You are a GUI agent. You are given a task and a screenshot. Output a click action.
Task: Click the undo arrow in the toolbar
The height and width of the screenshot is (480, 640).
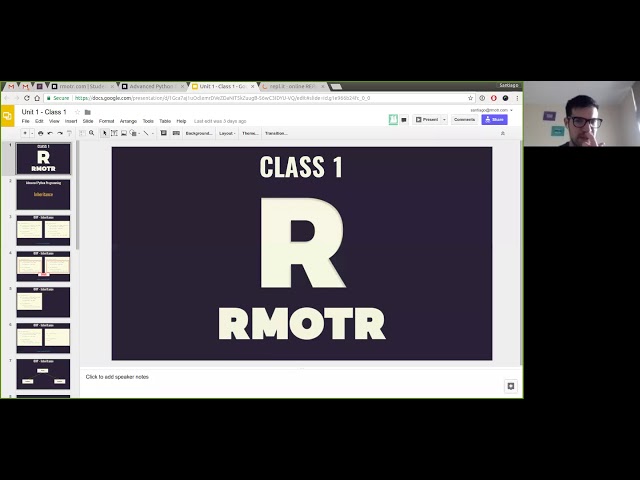click(50, 133)
